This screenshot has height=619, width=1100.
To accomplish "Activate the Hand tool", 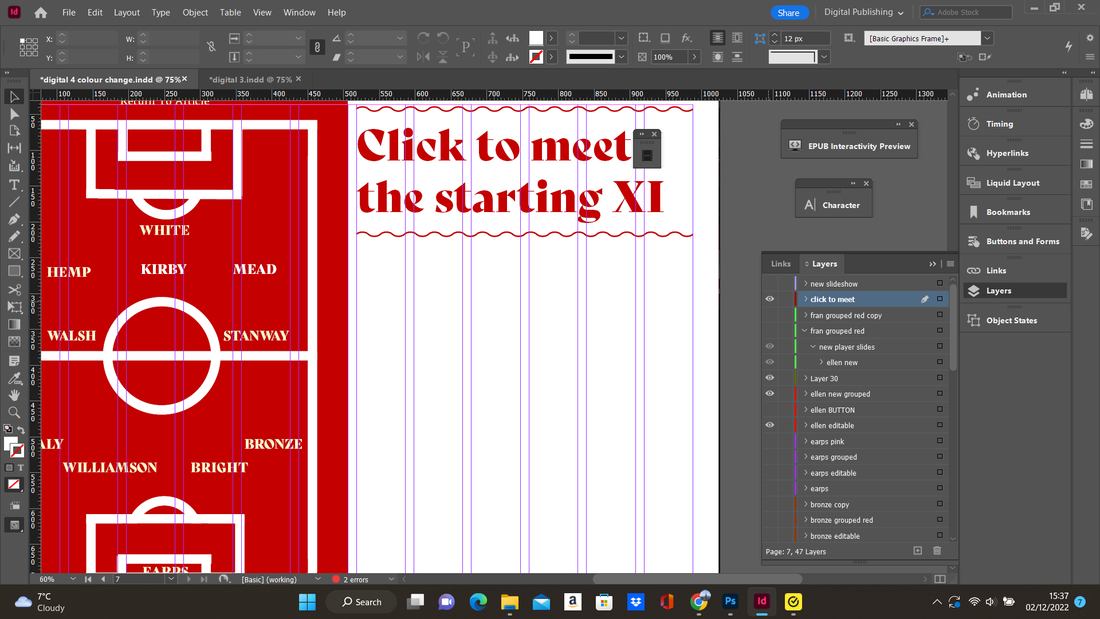I will coord(14,395).
